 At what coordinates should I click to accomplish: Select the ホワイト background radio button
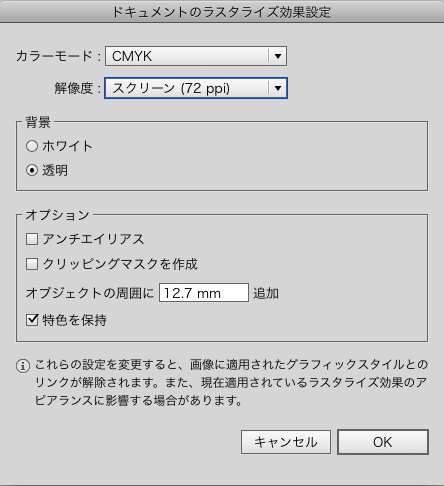tap(32, 146)
